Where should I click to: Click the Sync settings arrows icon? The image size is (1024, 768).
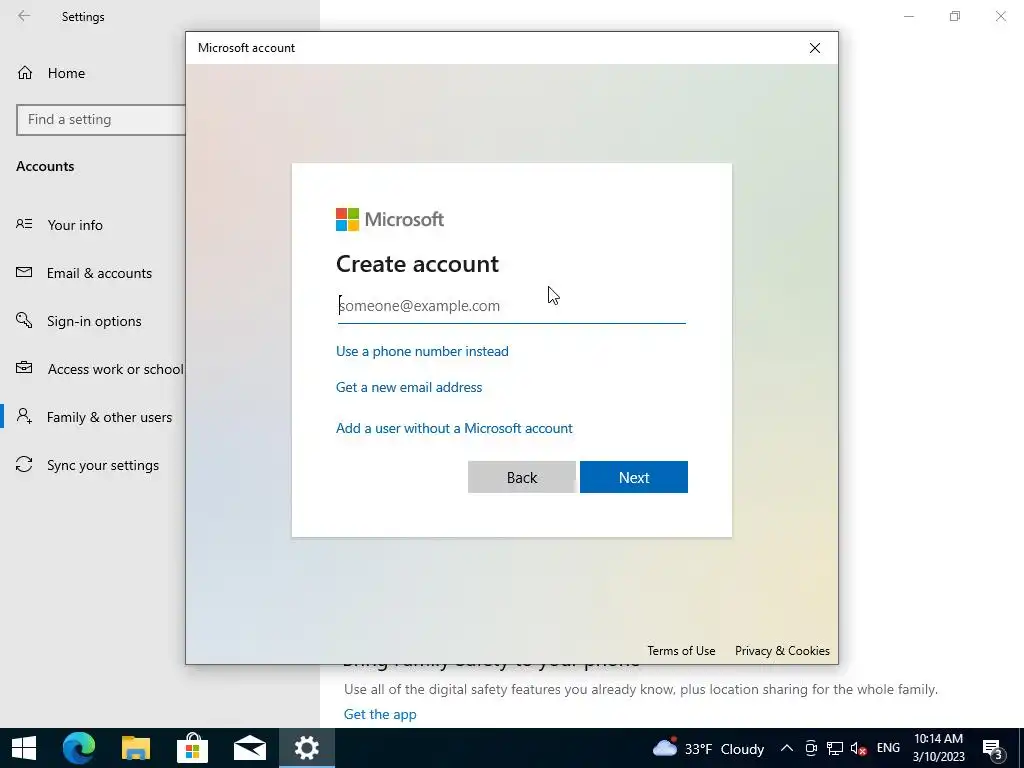click(x=24, y=464)
